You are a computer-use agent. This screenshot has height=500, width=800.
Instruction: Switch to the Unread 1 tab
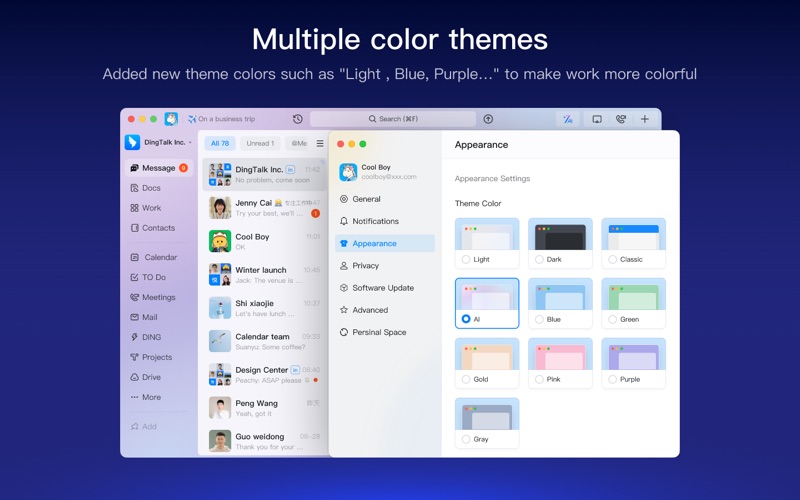coord(260,143)
